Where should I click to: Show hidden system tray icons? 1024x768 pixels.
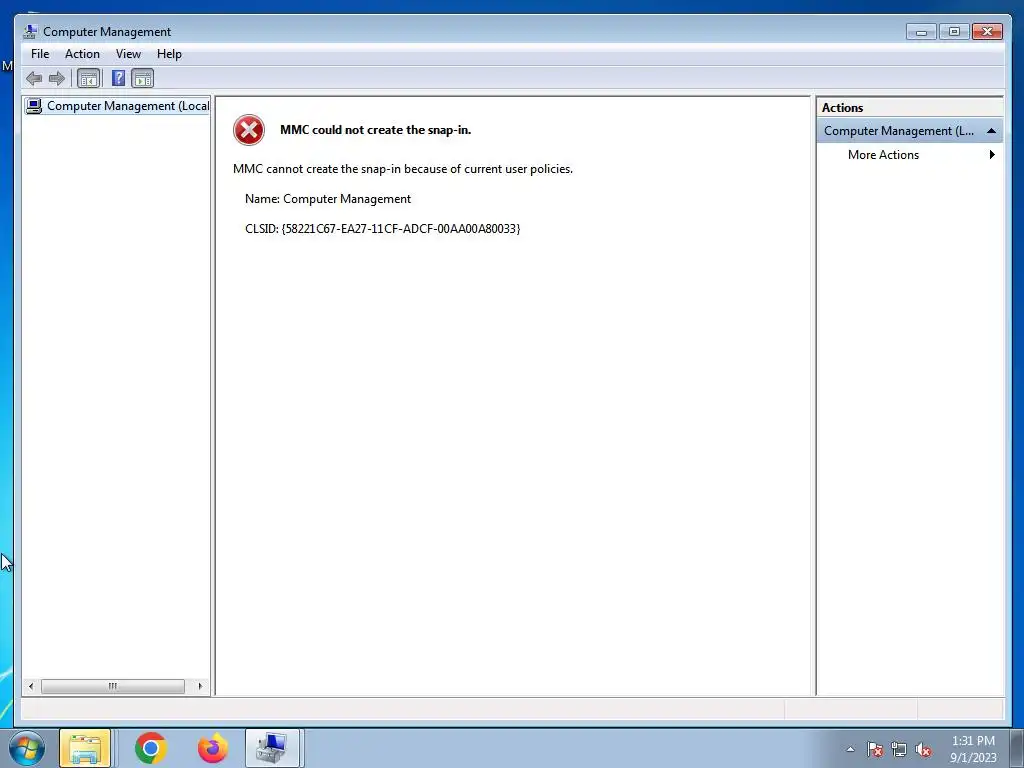tap(850, 749)
